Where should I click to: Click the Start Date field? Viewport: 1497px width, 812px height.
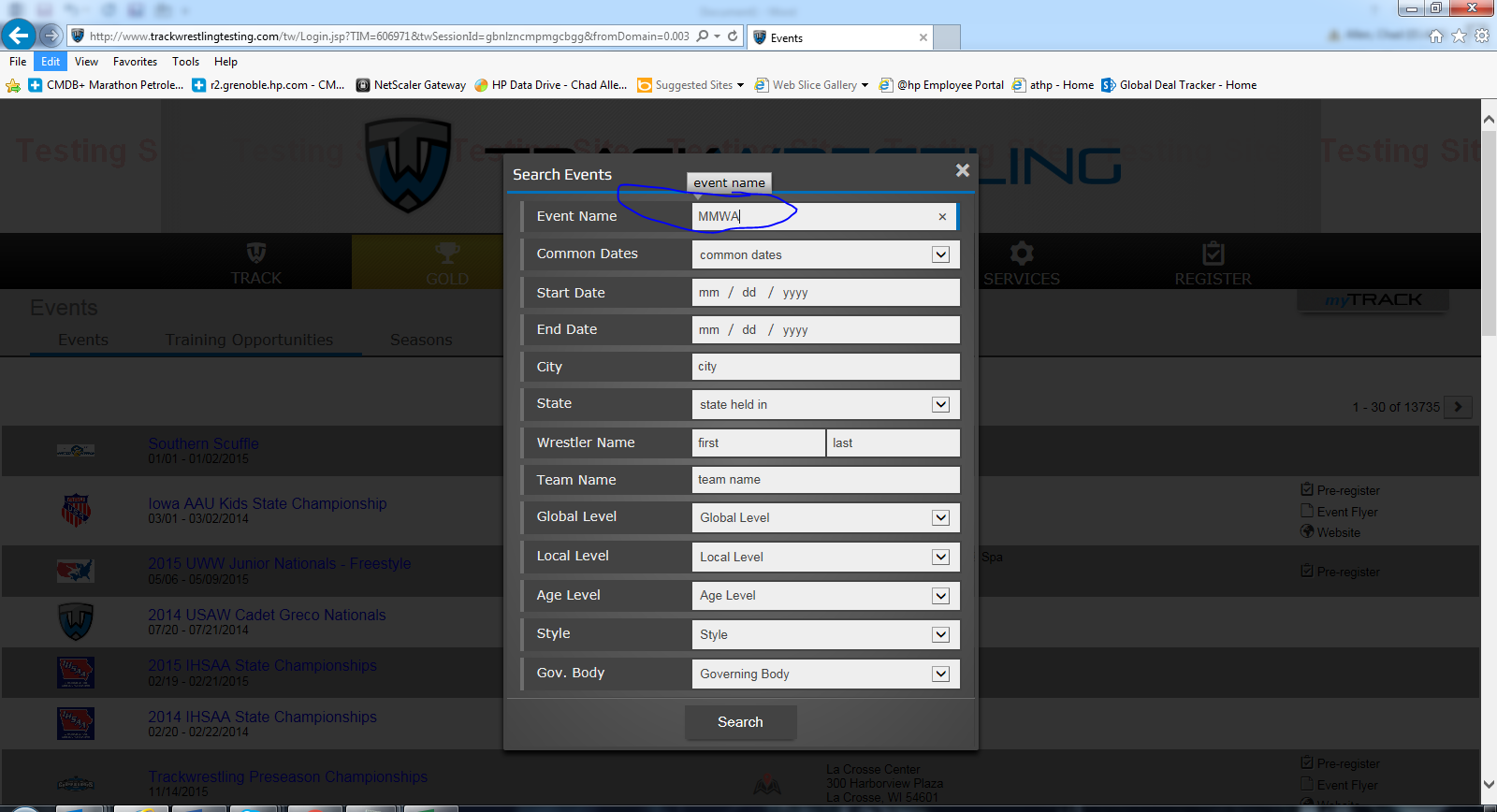(x=825, y=292)
